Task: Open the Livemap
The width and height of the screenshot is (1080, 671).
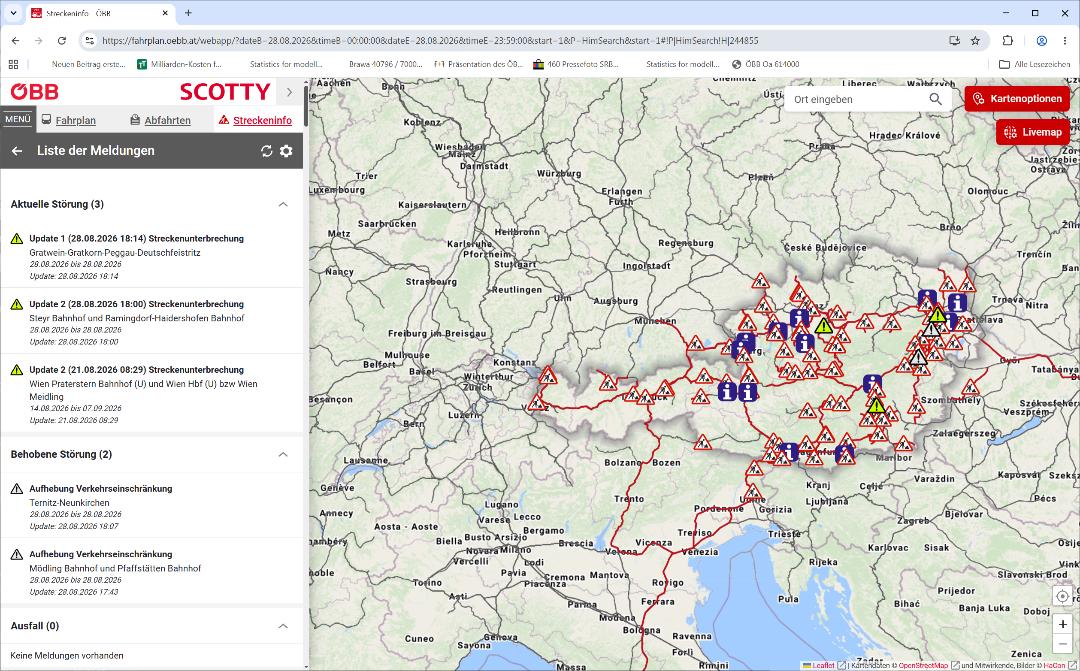Action: 1032,132
